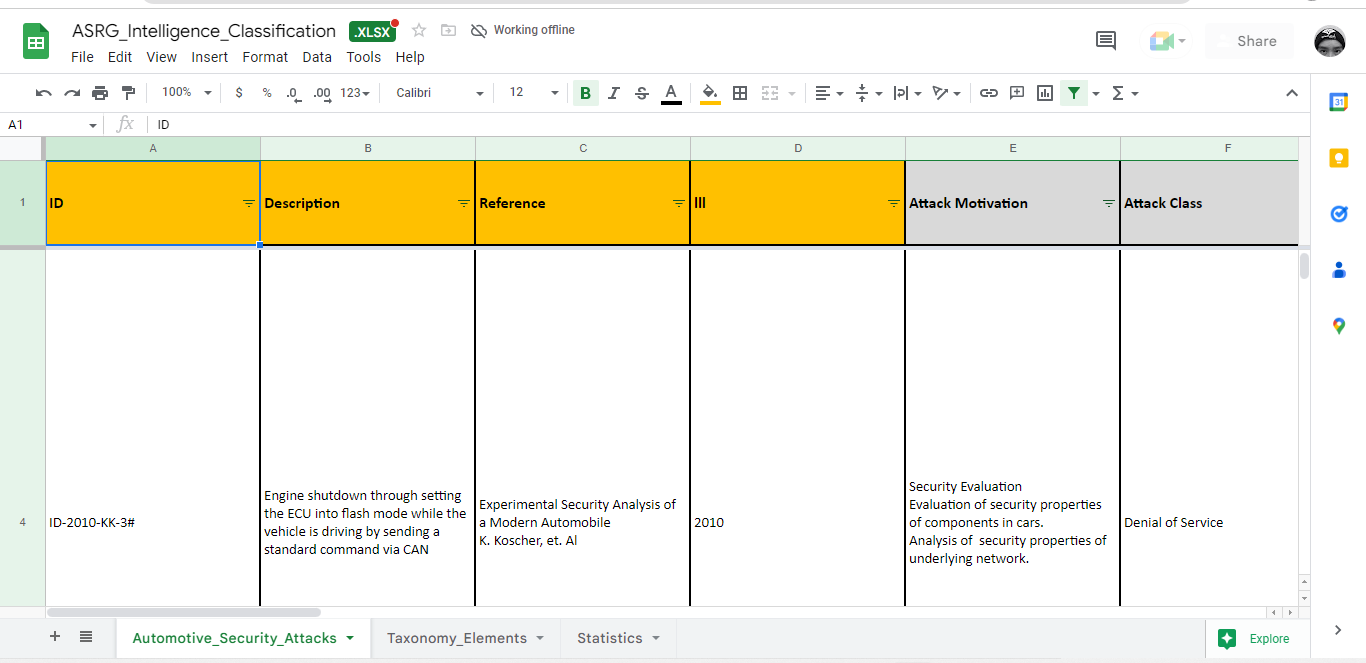Open filter on Description column

coord(464,203)
